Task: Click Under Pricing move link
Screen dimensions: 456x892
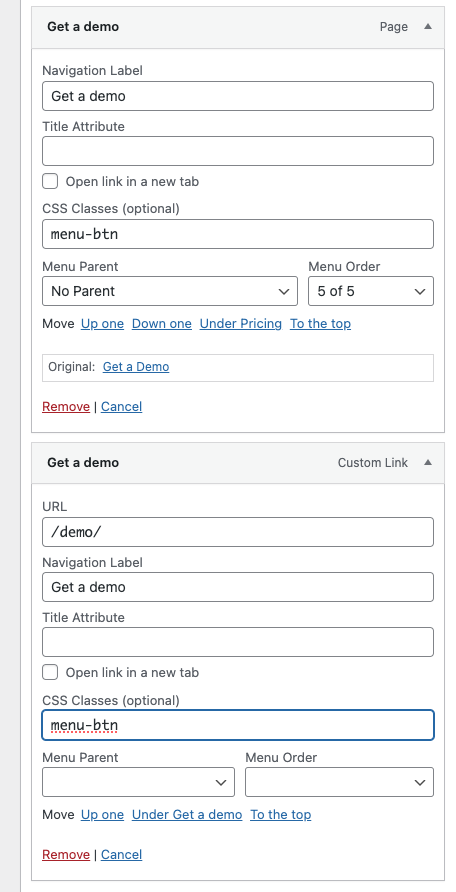Action: [x=241, y=324]
